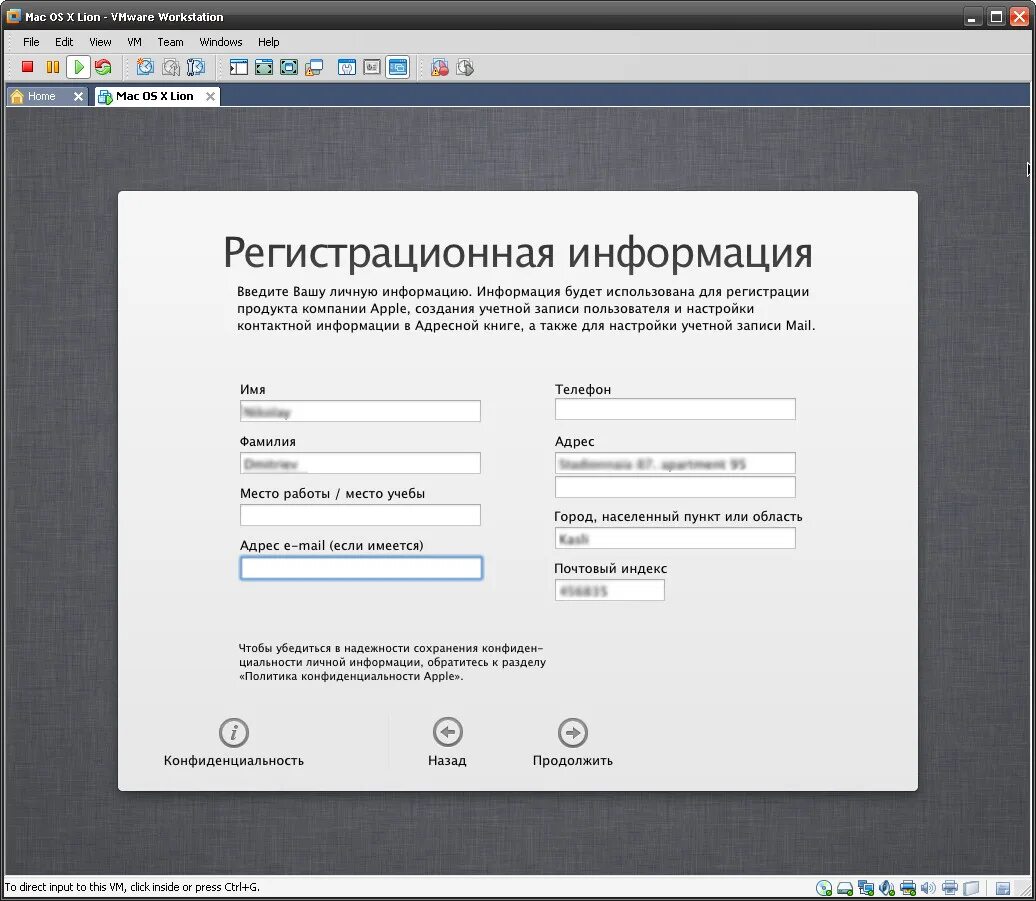The image size is (1036, 901).
Task: Click the Город, населенный пункт field
Action: [675, 538]
